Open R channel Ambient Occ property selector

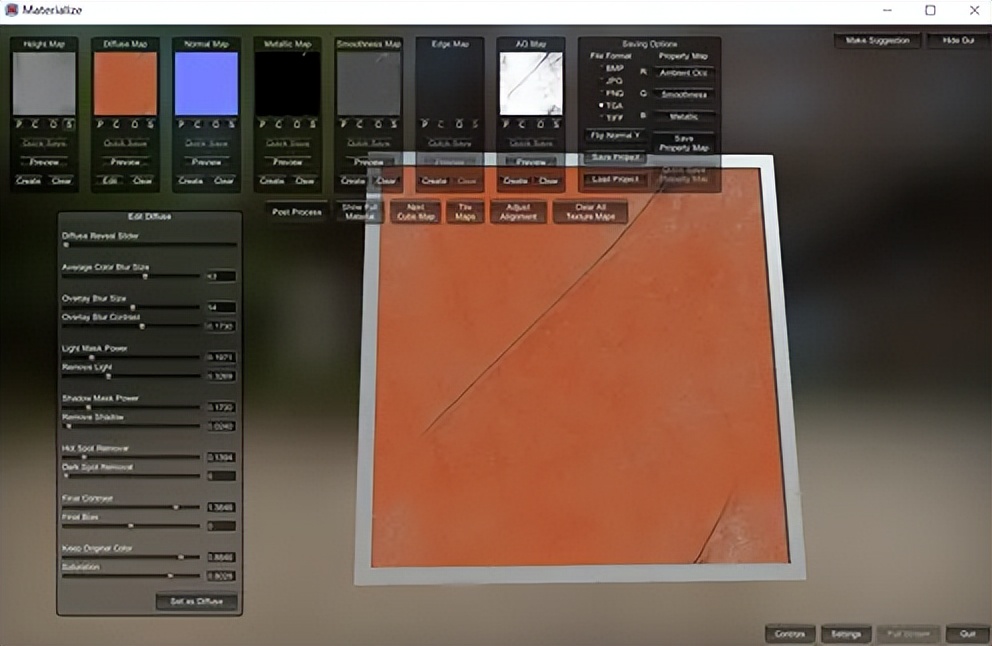point(683,73)
